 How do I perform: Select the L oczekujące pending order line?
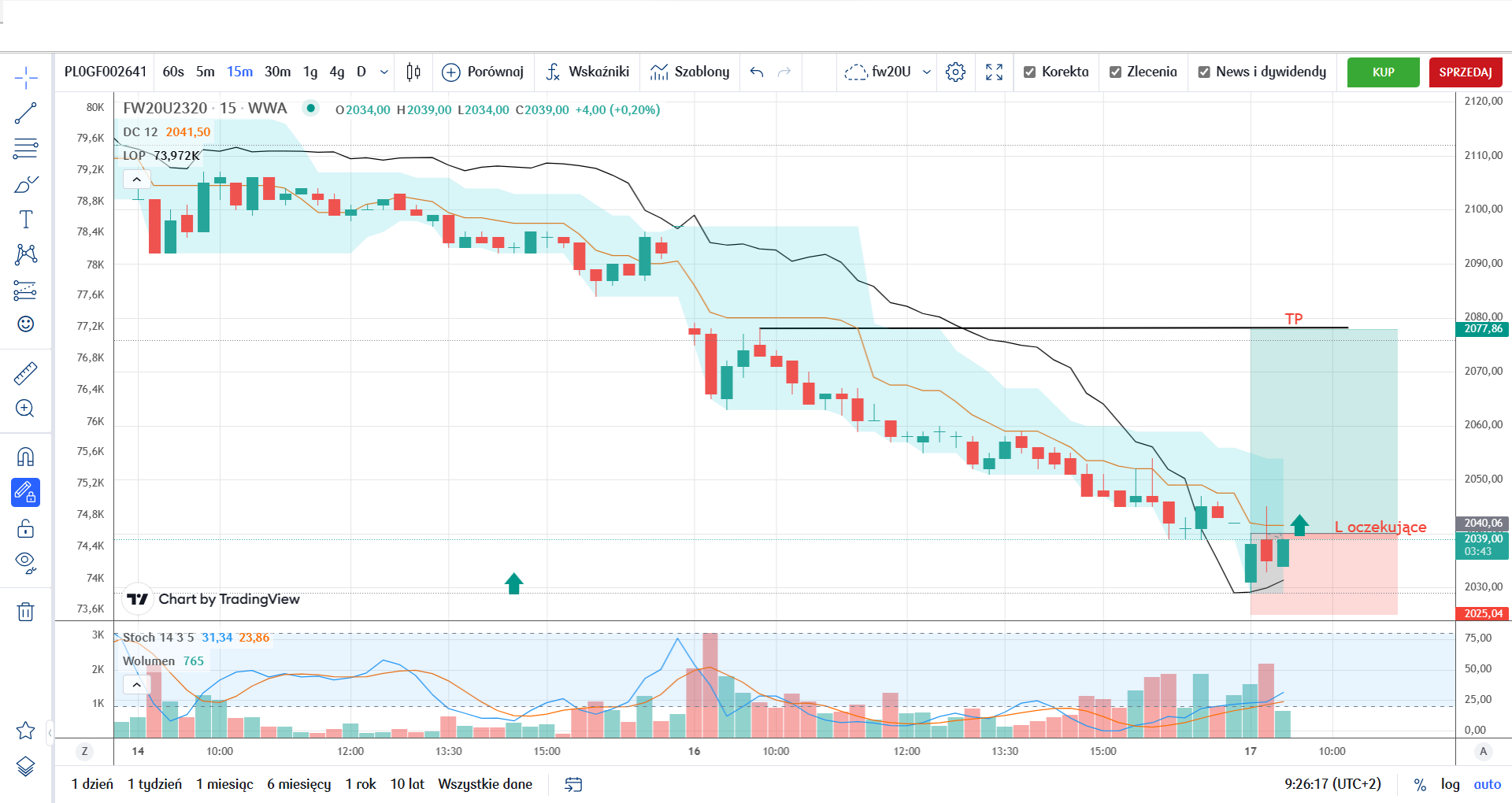click(x=1380, y=527)
